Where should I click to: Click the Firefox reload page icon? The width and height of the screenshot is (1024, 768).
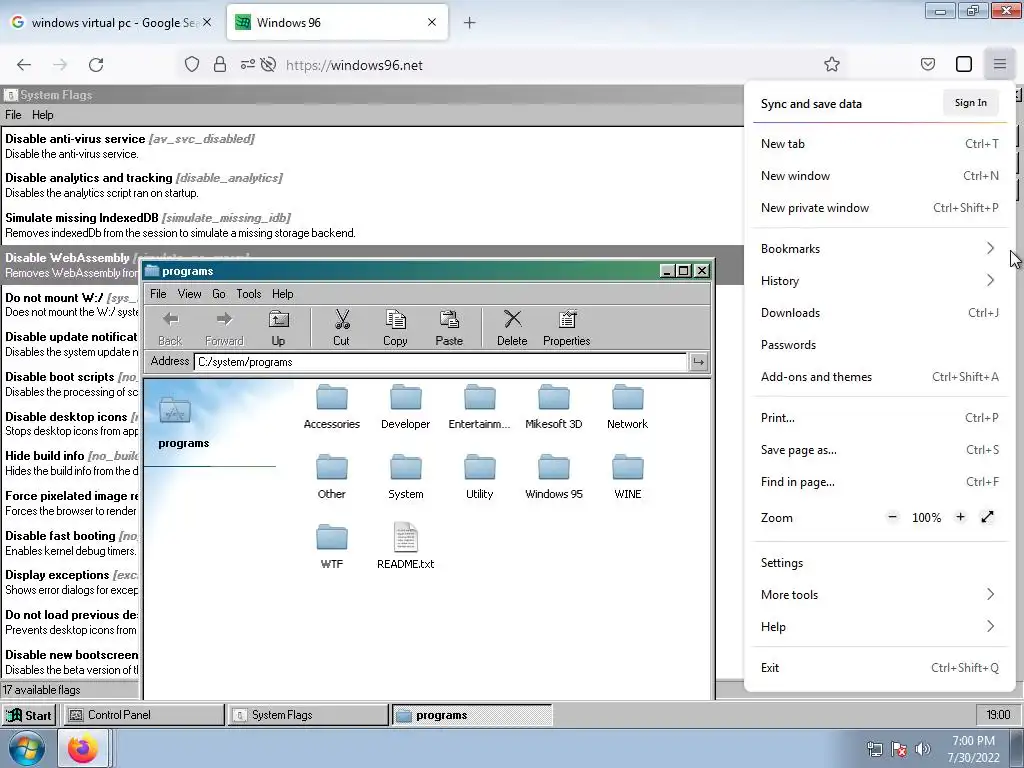point(96,65)
